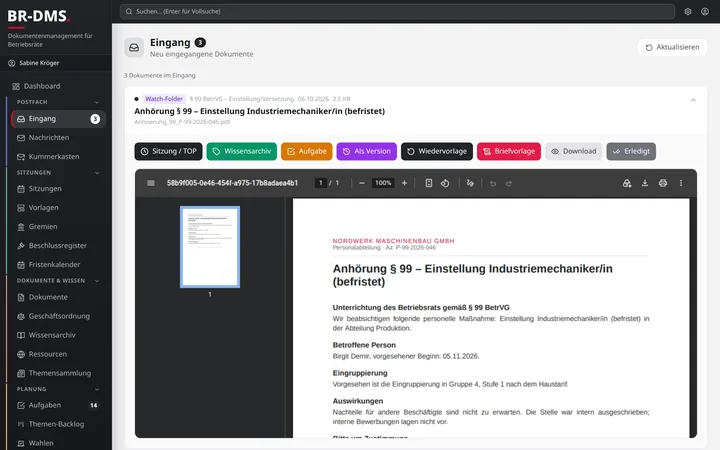Viewport: 720px width, 450px height.
Task: Open the settings gear icon in top bar
Action: [x=687, y=11]
